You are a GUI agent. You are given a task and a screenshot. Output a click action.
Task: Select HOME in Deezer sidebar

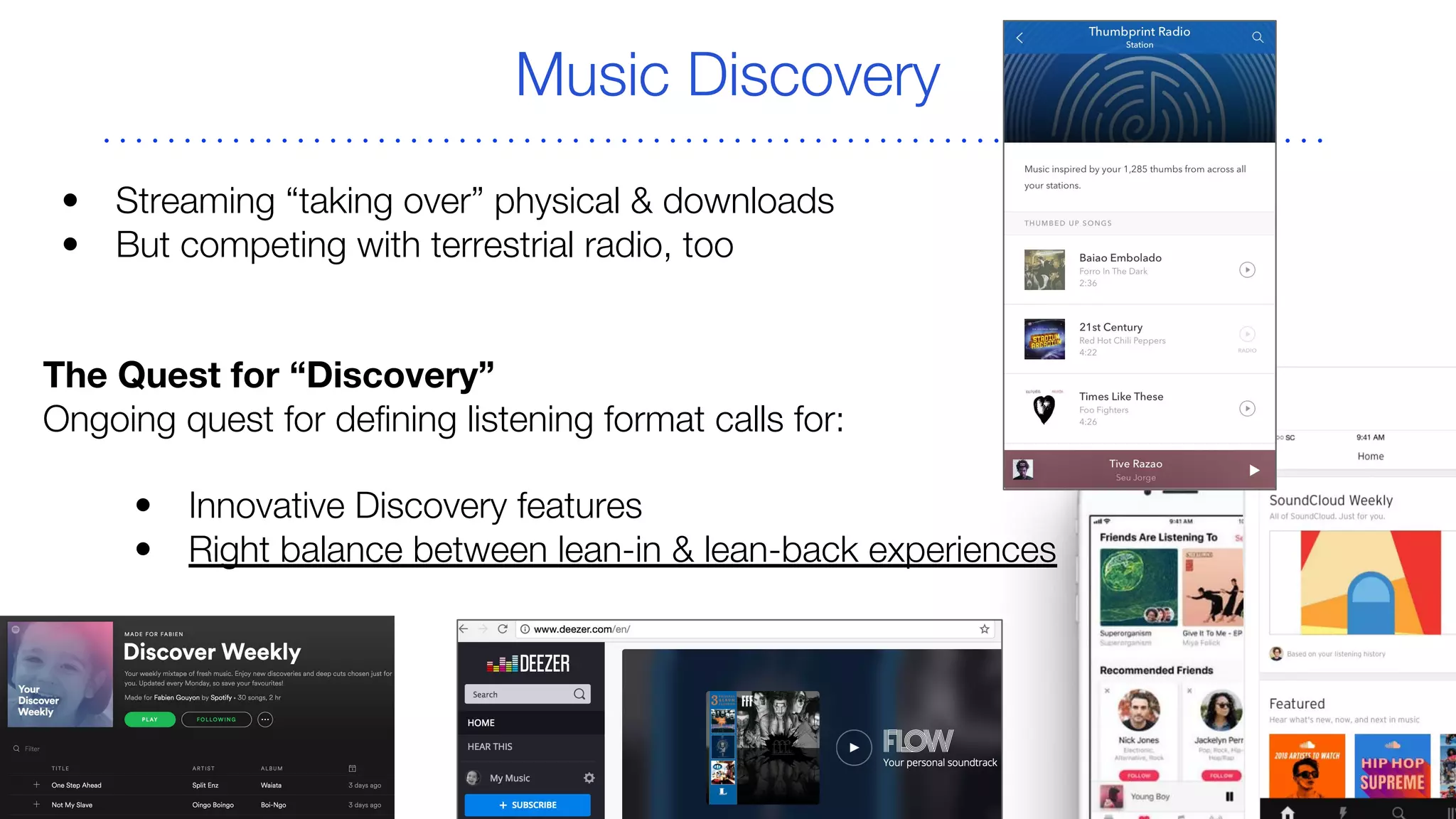[x=530, y=722]
